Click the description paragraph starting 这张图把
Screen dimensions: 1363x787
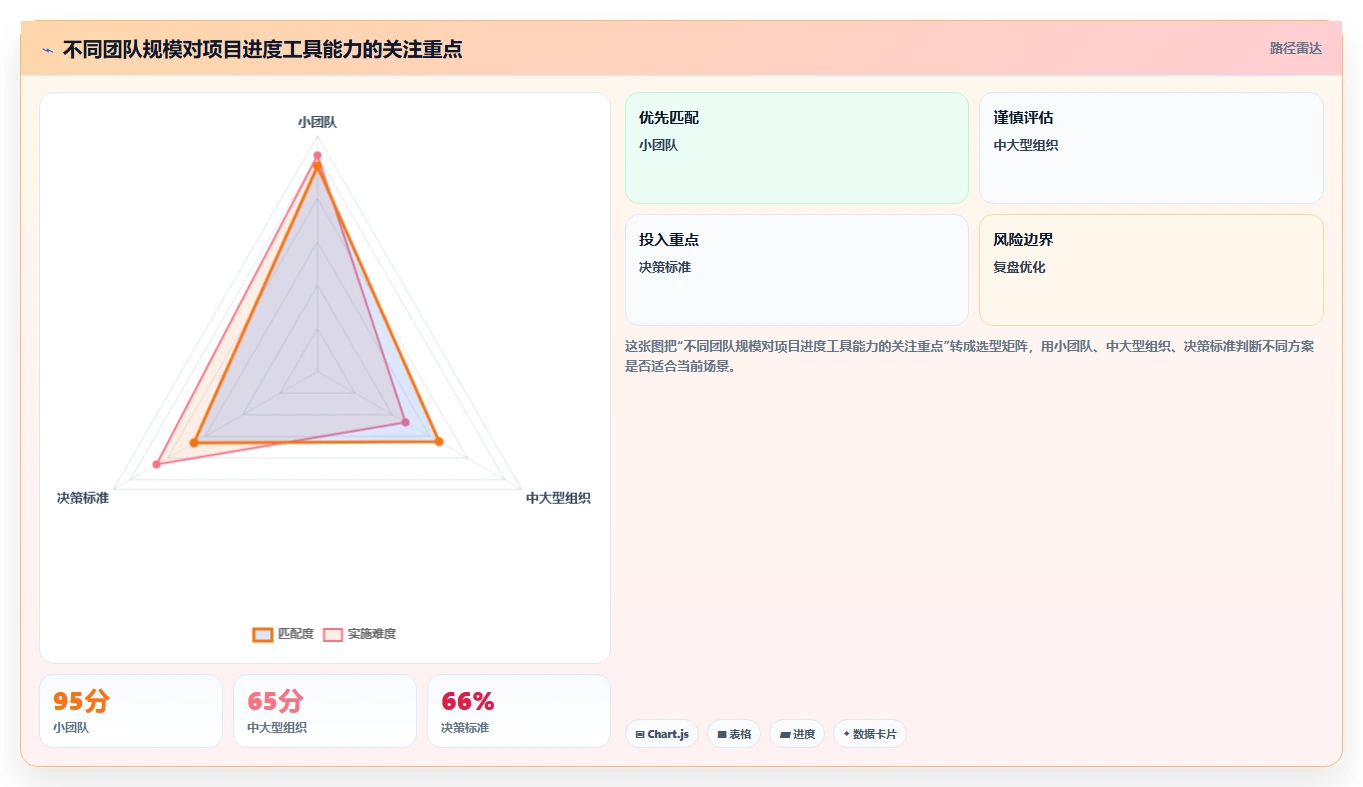click(970, 356)
